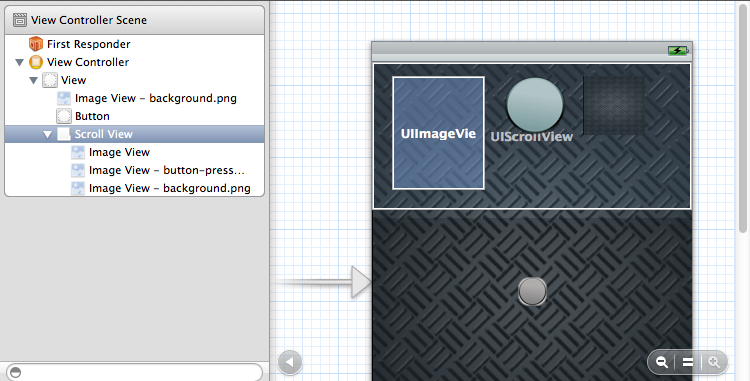Select the First Responder cube icon
The width and height of the screenshot is (750, 381).
click(x=36, y=44)
